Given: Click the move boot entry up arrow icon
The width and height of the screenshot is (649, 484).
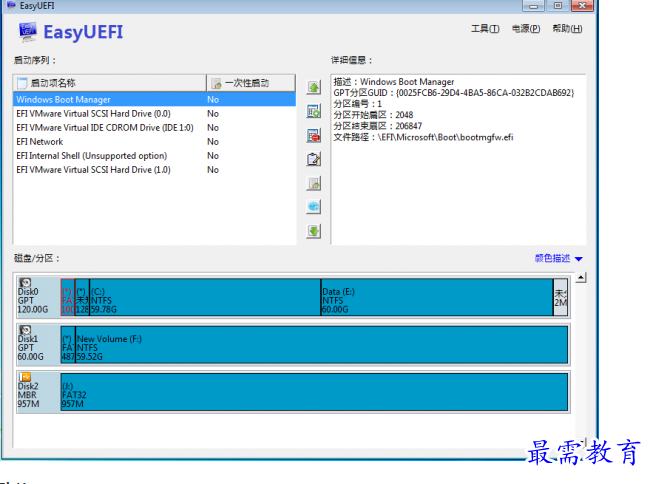Looking at the screenshot, I should tap(314, 88).
